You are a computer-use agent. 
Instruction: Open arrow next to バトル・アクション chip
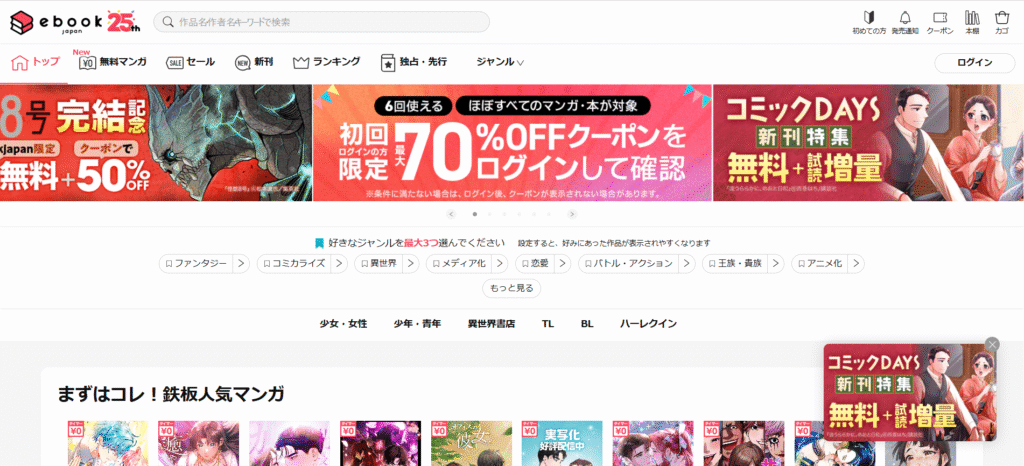(687, 264)
